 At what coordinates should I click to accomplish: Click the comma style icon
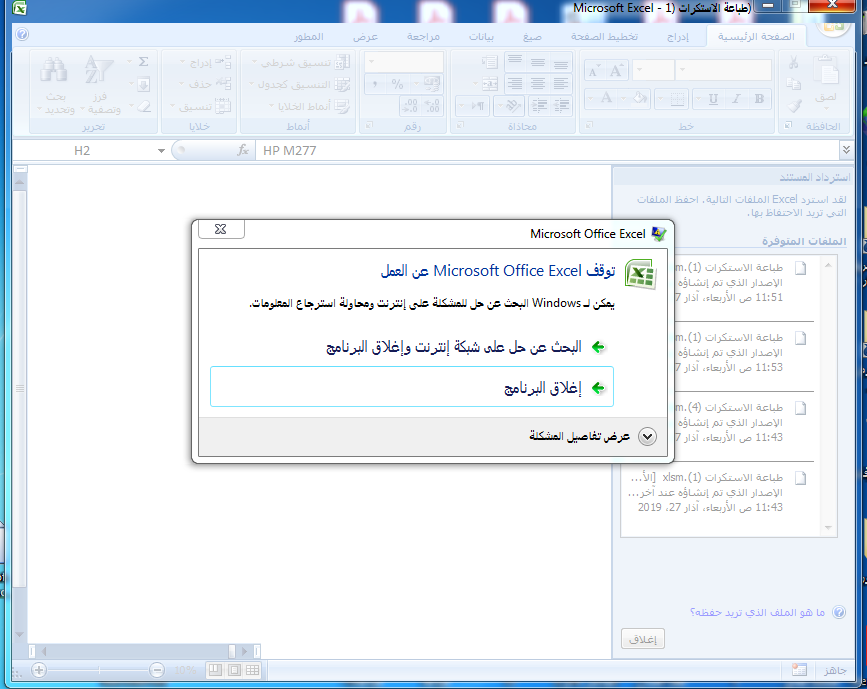(375, 84)
